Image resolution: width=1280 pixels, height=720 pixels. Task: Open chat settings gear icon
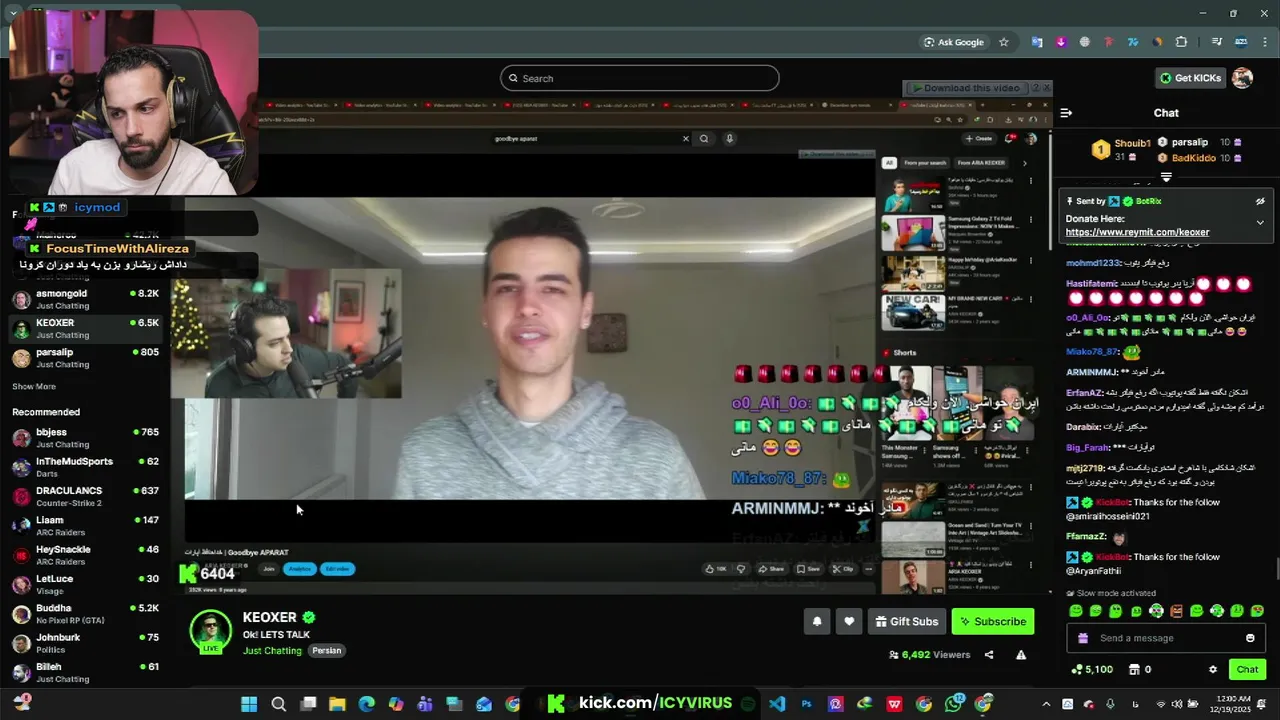pos(1213,669)
